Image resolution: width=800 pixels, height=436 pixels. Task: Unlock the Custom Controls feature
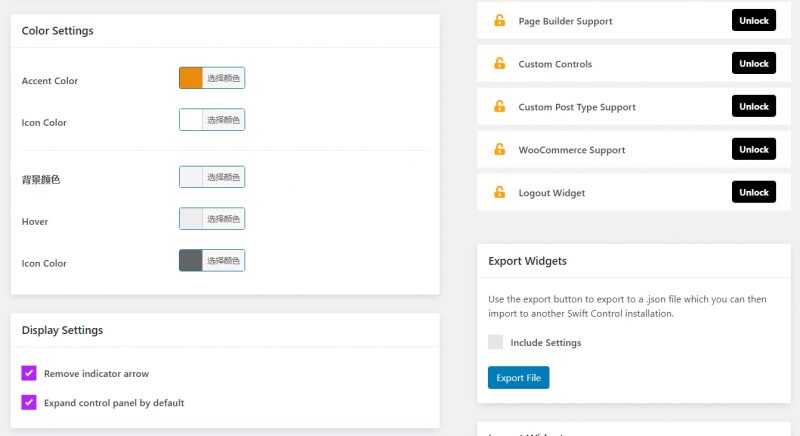(753, 63)
